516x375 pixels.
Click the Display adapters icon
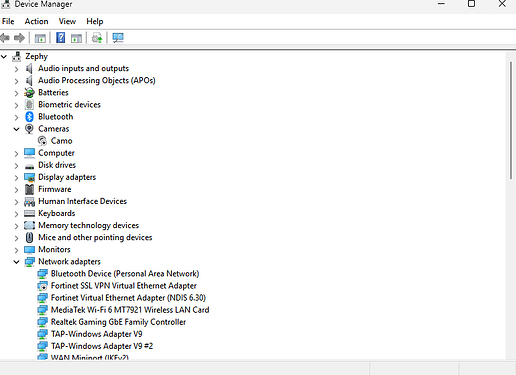29,177
